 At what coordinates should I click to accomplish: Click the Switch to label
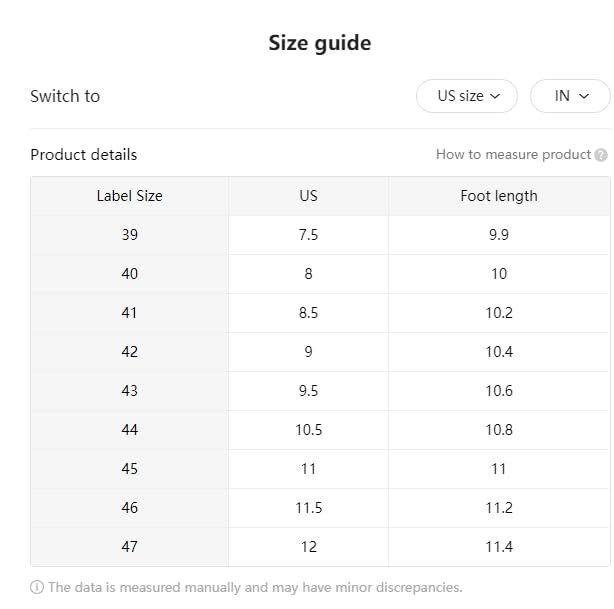tap(65, 96)
